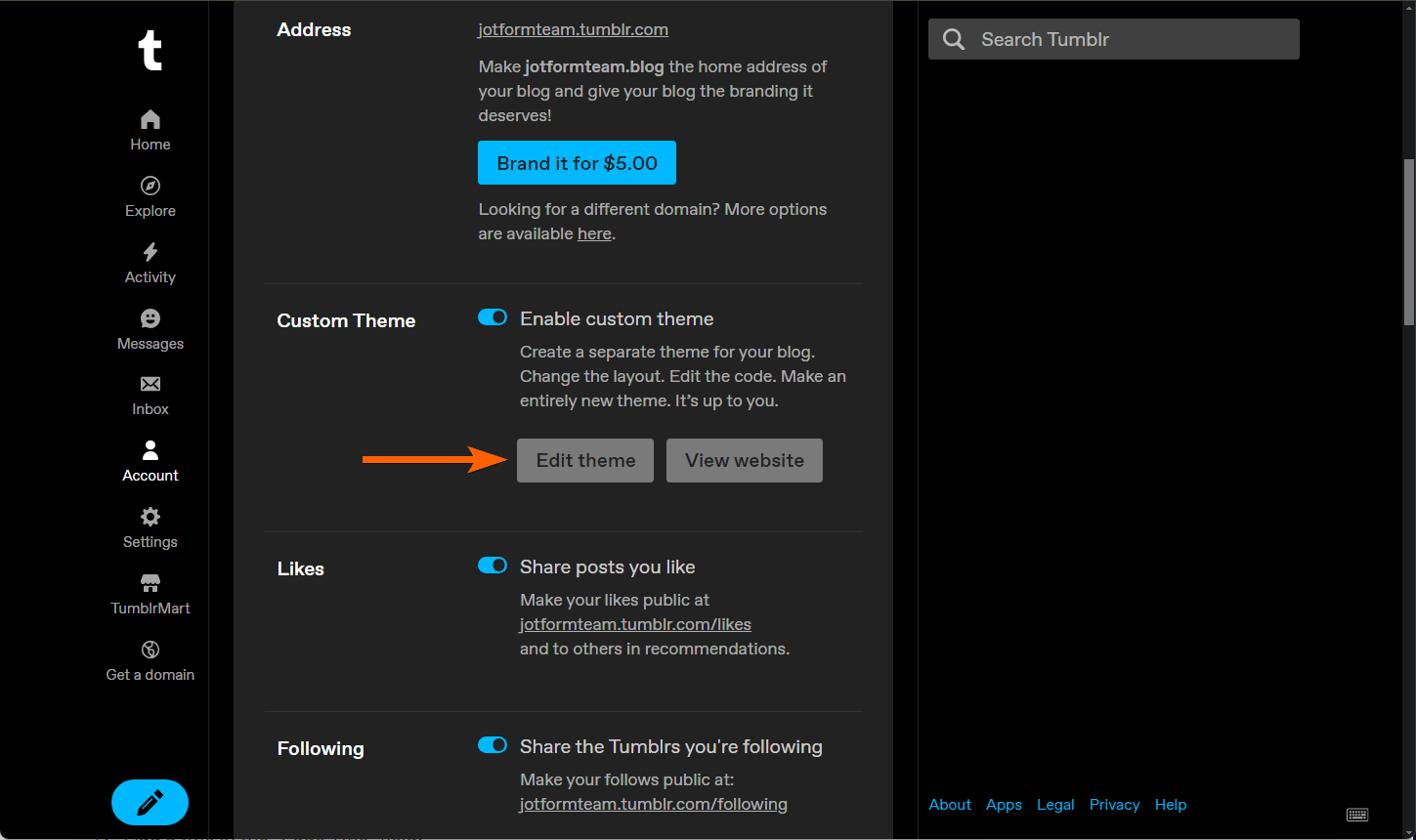Image resolution: width=1416 pixels, height=840 pixels.
Task: Open the Help footer link
Action: pos(1171,805)
